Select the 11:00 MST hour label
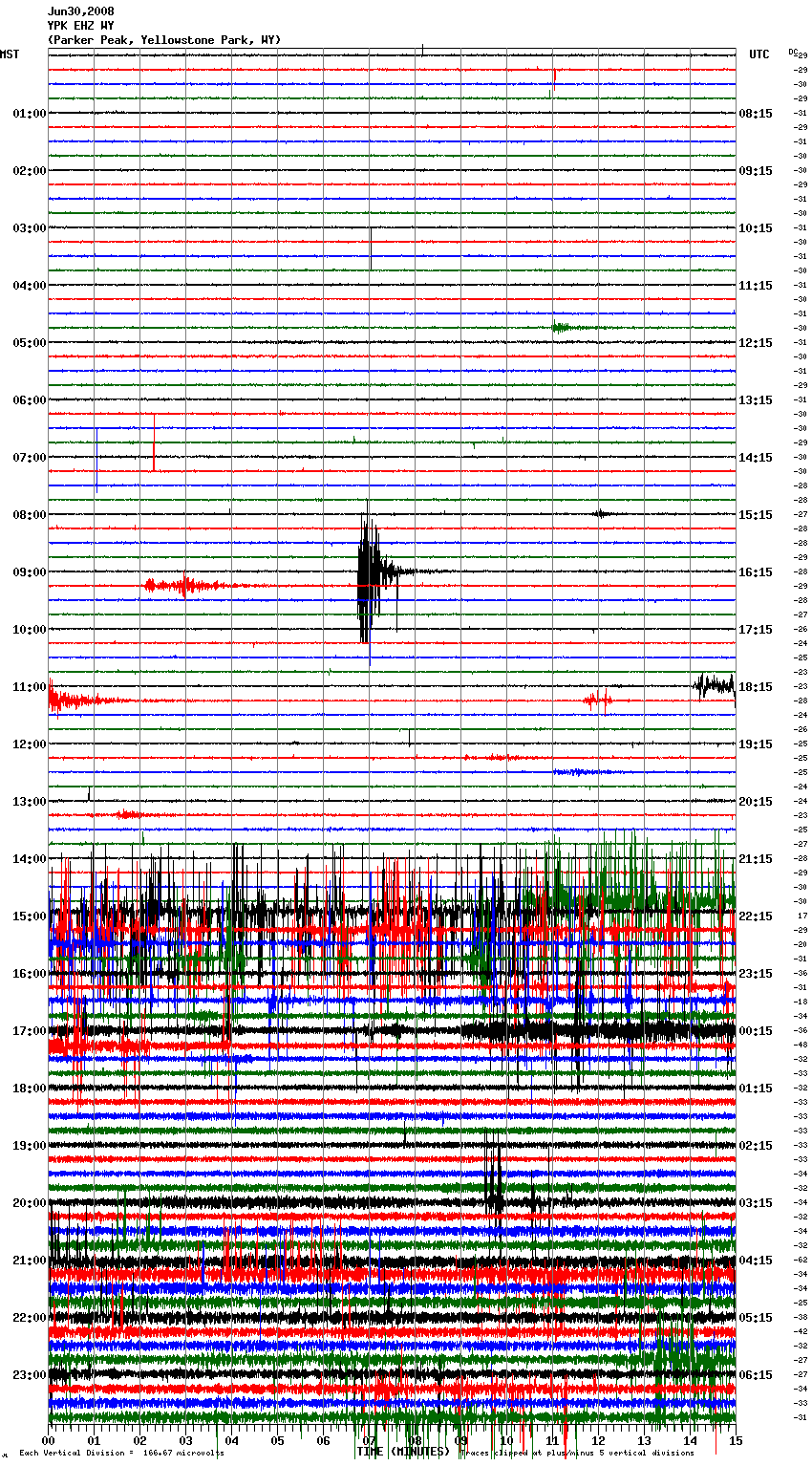Viewport: 812px width, 1466px height. [x=30, y=687]
